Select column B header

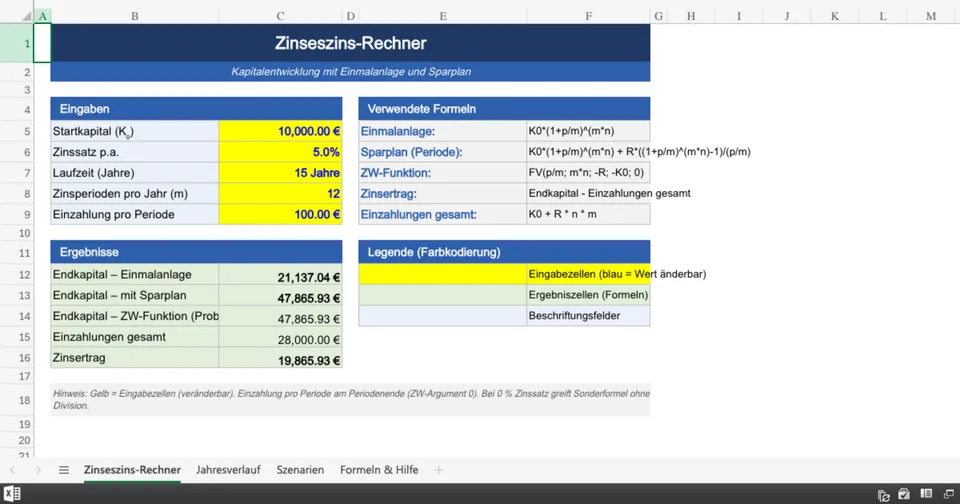[x=135, y=17]
